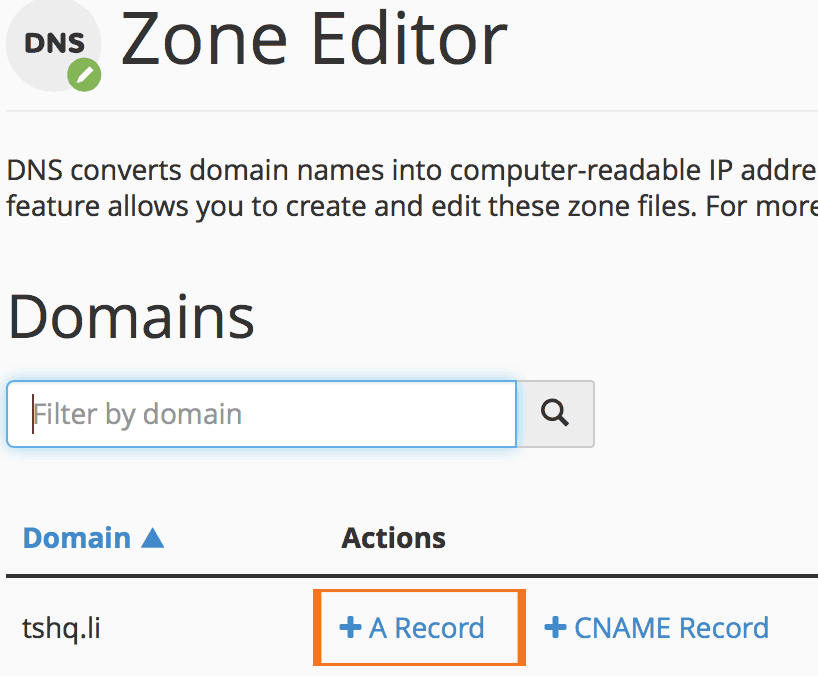Click the "DNS converts domain names" description line
The image size is (818, 676).
click(x=412, y=171)
